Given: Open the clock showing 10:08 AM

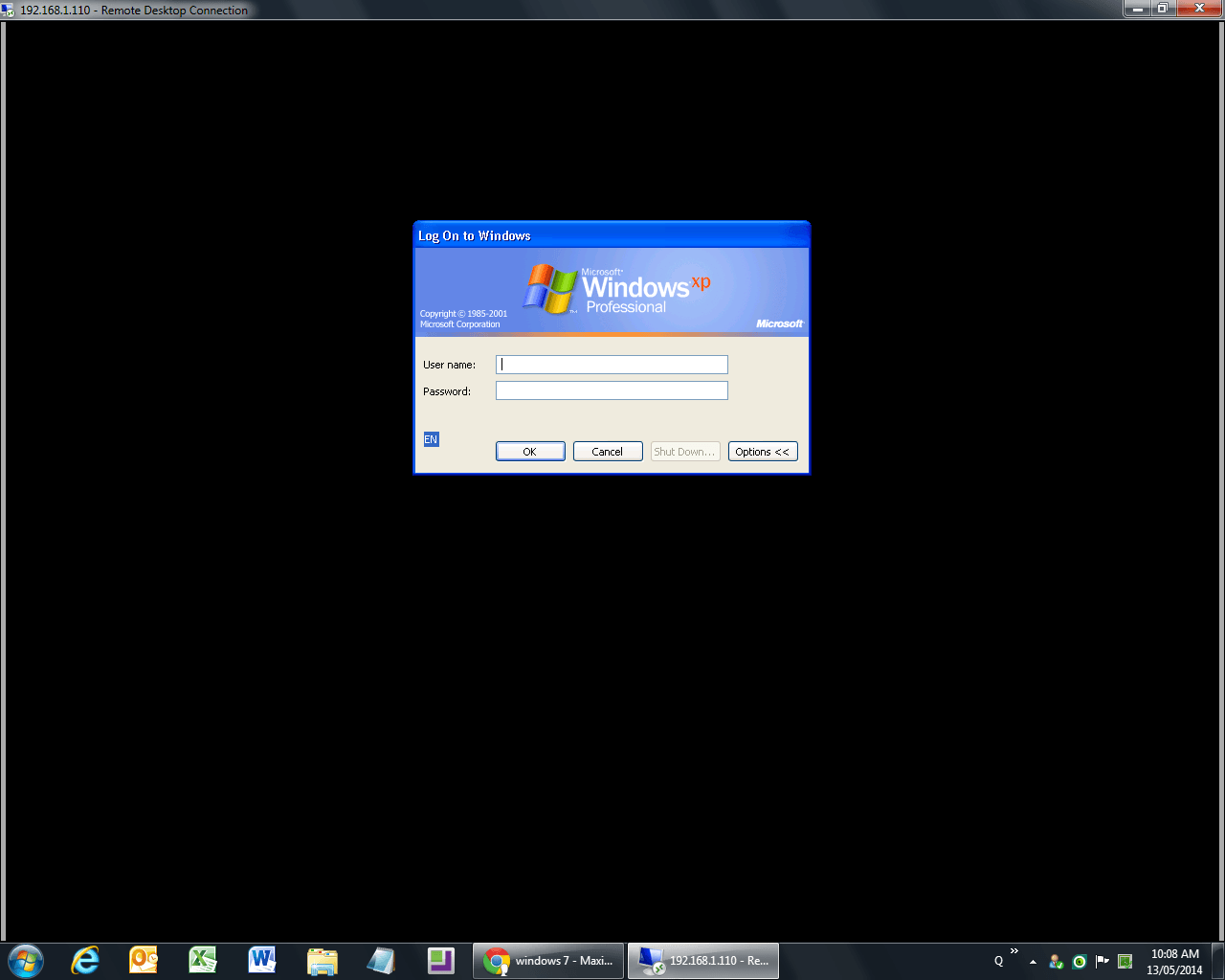Looking at the screenshot, I should click(1174, 961).
